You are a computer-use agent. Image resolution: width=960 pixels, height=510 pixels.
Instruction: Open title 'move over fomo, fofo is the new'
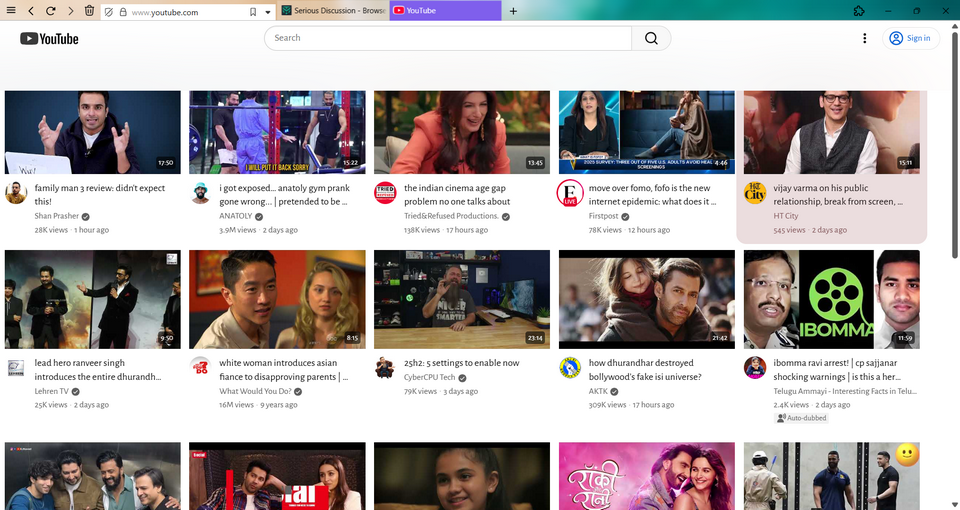[x=653, y=195]
